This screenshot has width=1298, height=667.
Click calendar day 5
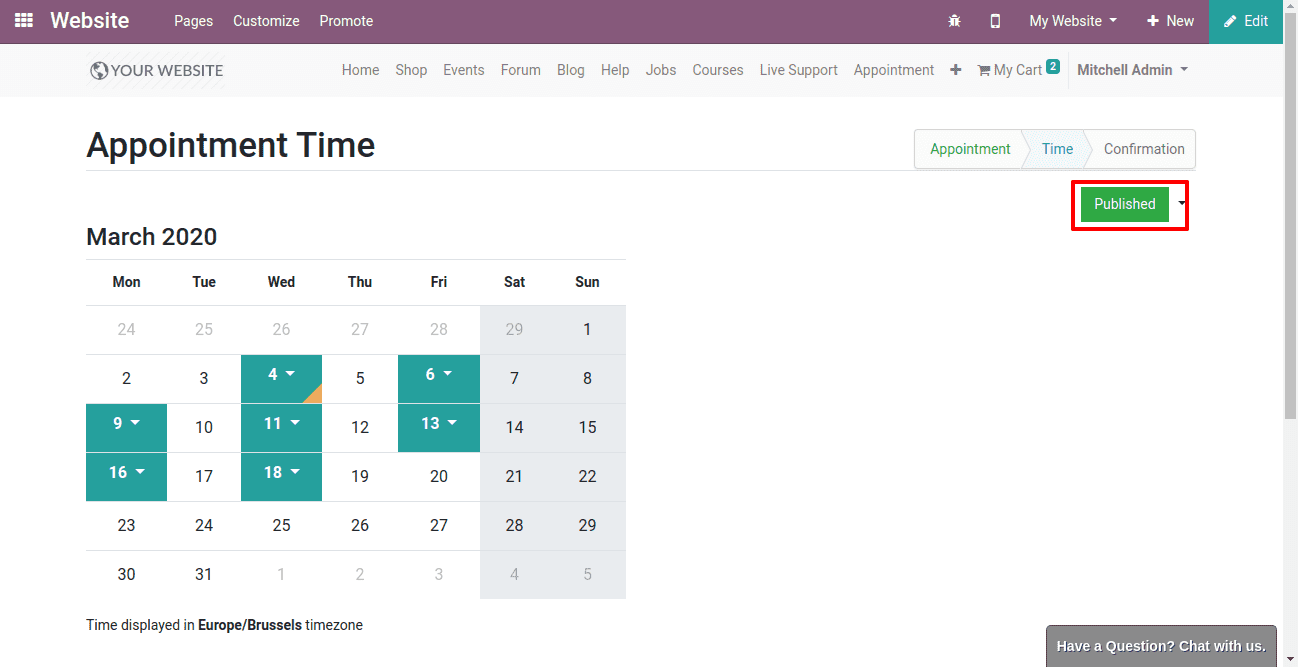pos(360,379)
